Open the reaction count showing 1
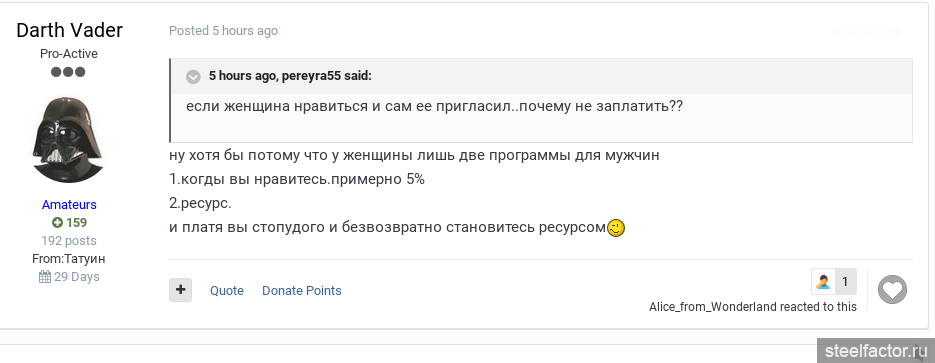 click(x=845, y=281)
